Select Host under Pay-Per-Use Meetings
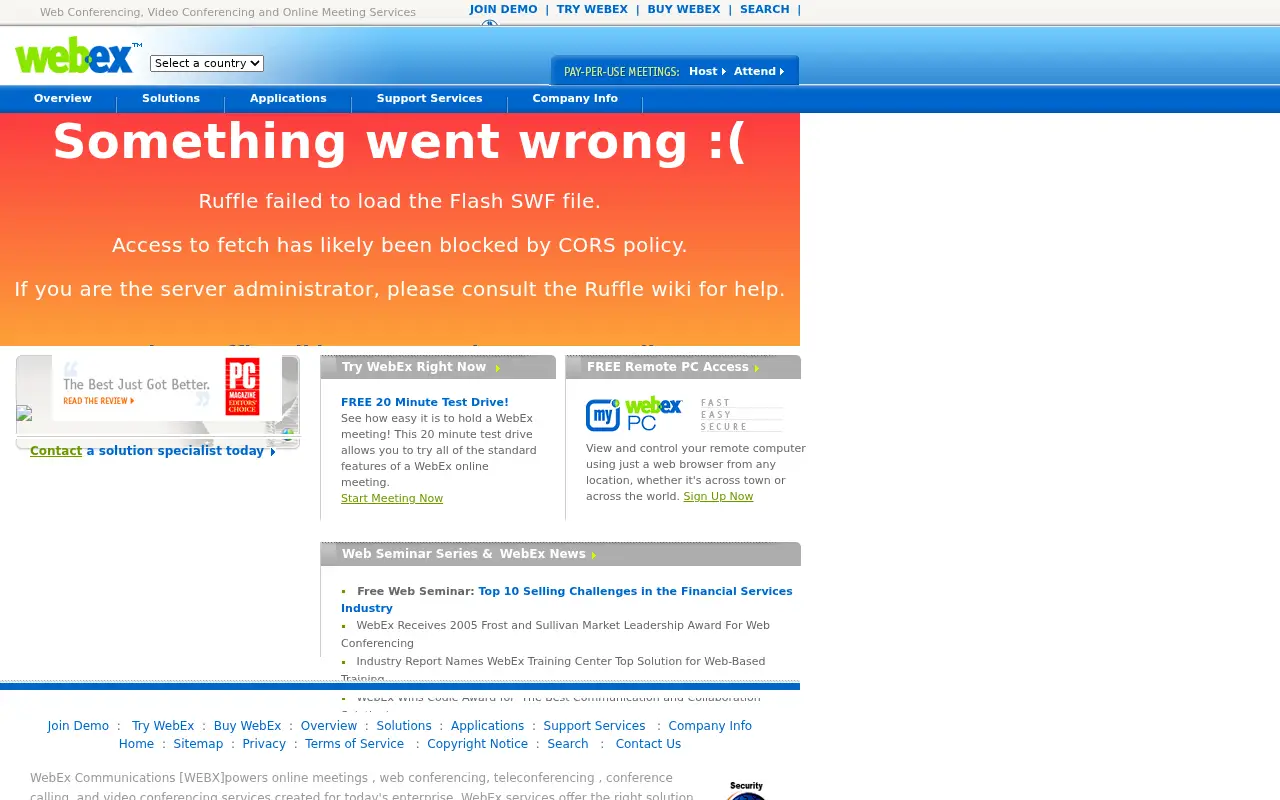This screenshot has width=1280, height=800. click(707, 71)
